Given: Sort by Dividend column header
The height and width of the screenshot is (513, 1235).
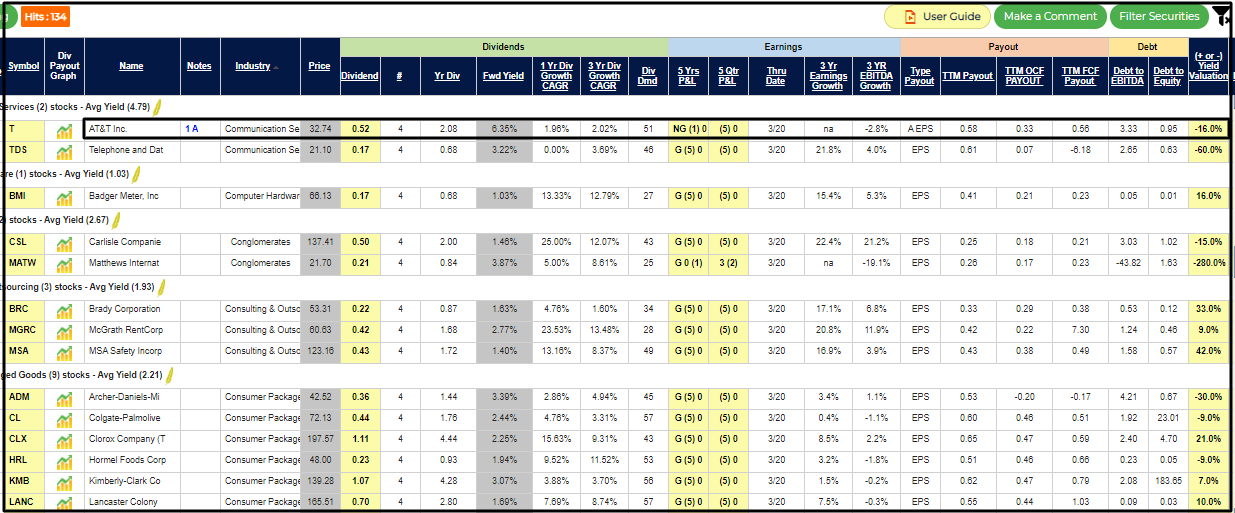Looking at the screenshot, I should [360, 76].
